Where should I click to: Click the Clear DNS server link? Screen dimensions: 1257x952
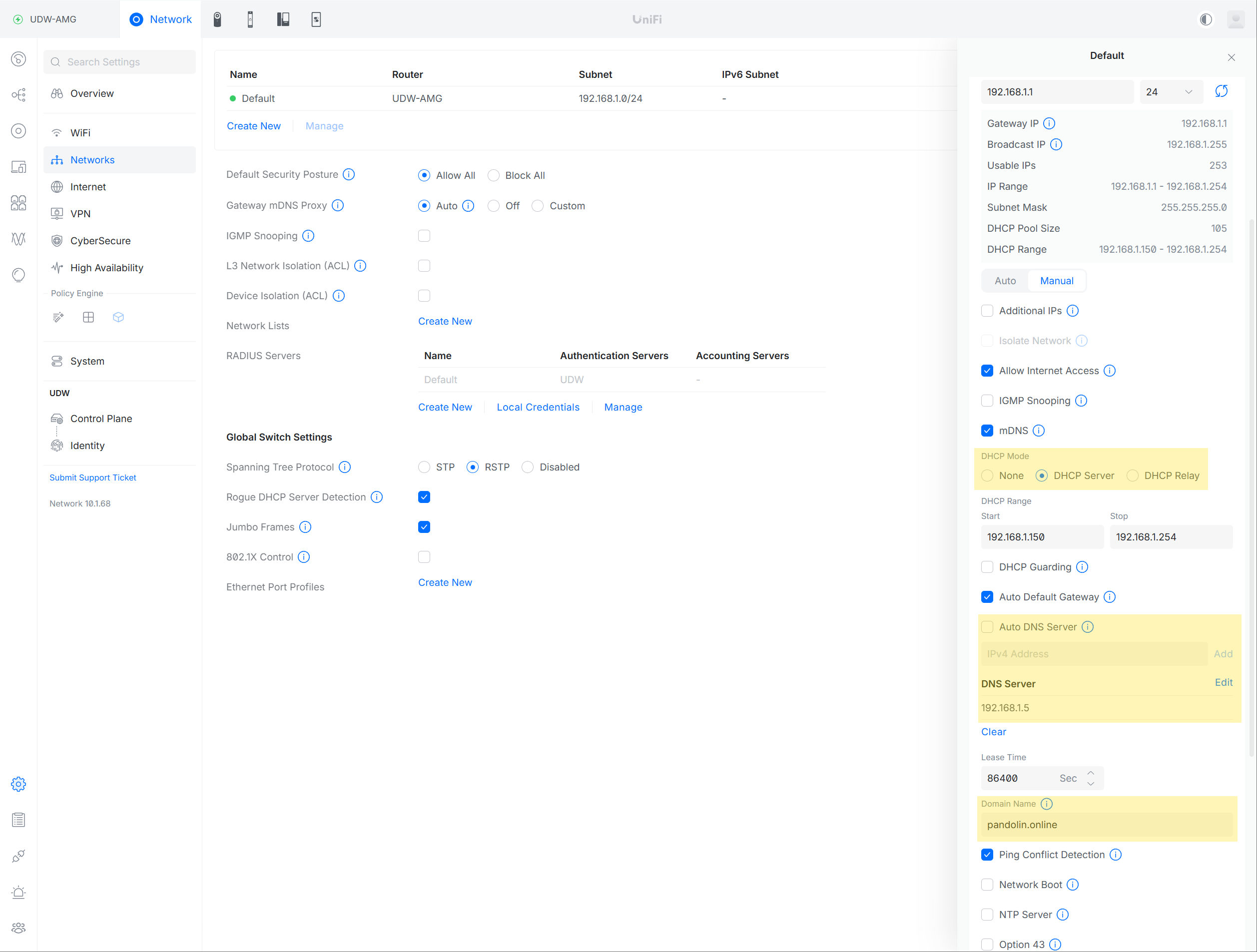tap(993, 732)
